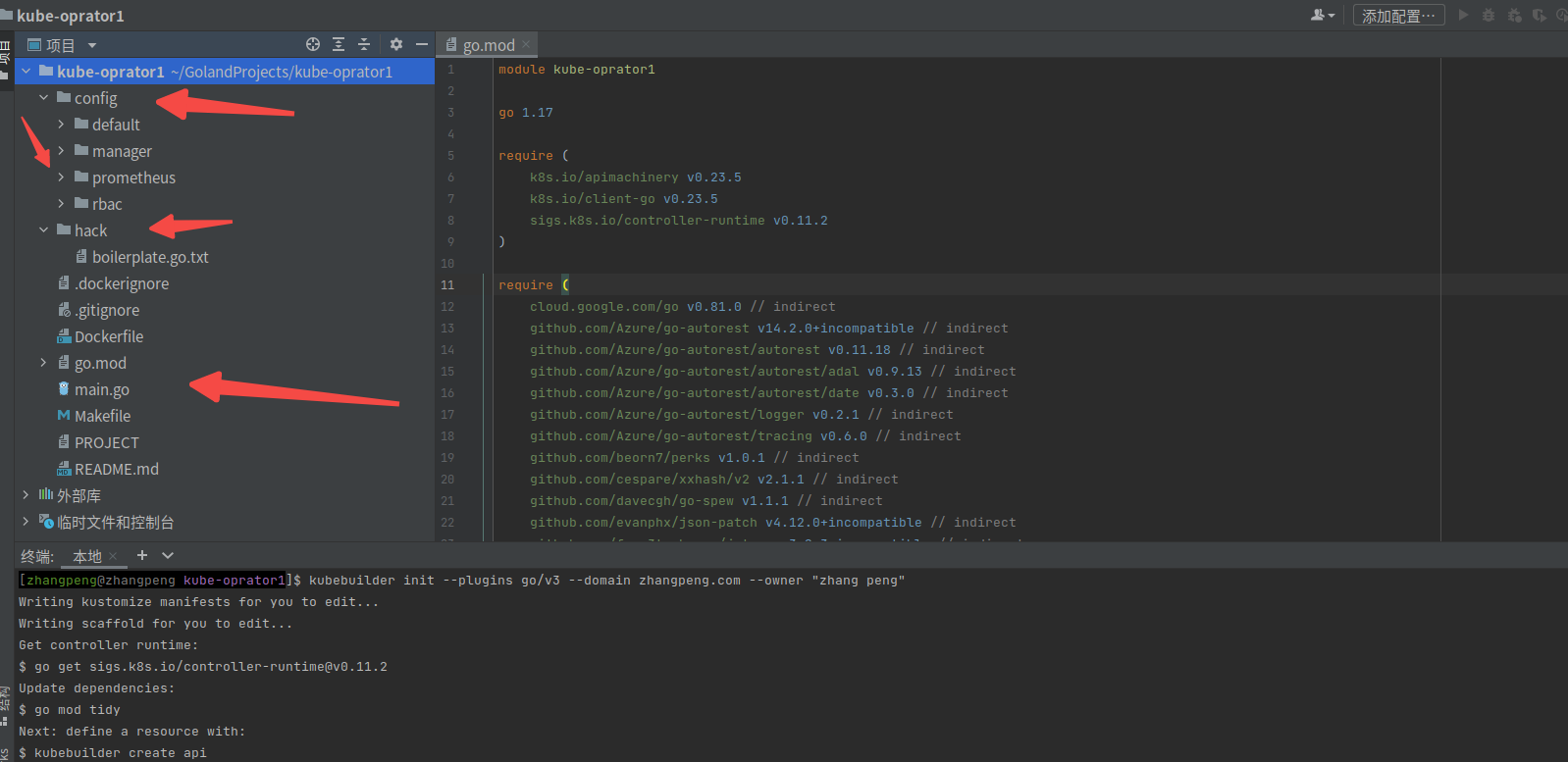The height and width of the screenshot is (762, 1568).
Task: Expand the rbac folder chevron
Action: point(61,203)
